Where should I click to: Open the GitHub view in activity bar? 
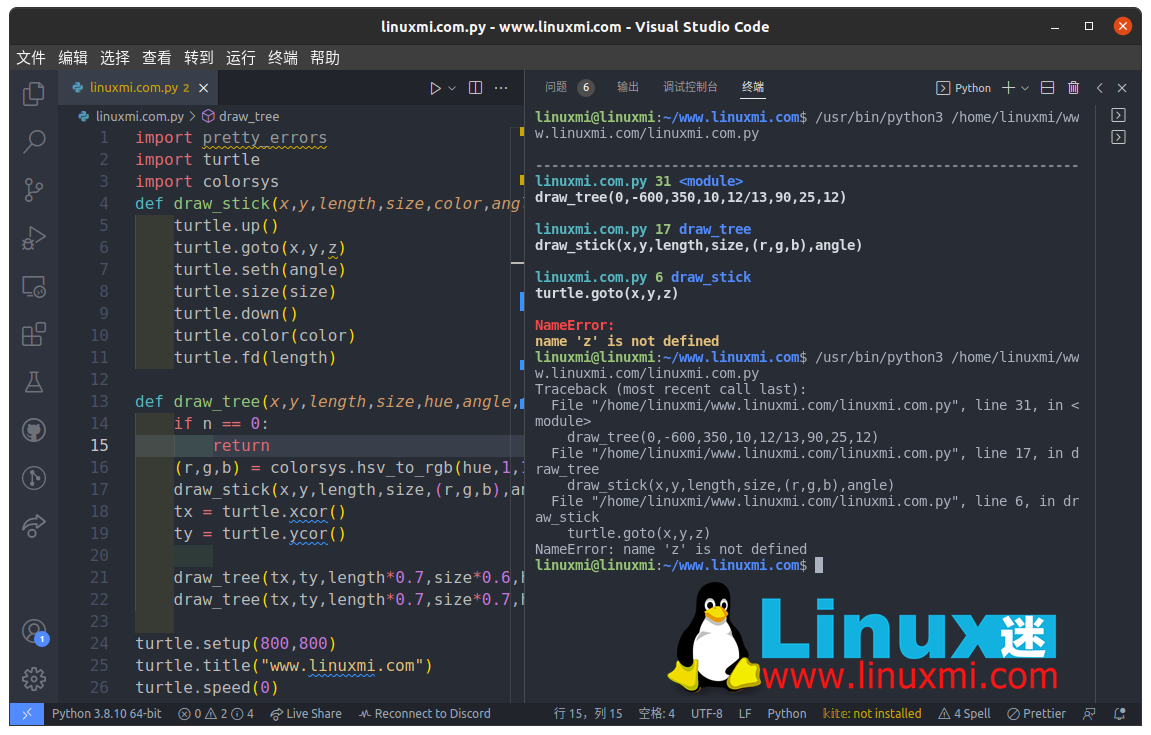[x=34, y=430]
